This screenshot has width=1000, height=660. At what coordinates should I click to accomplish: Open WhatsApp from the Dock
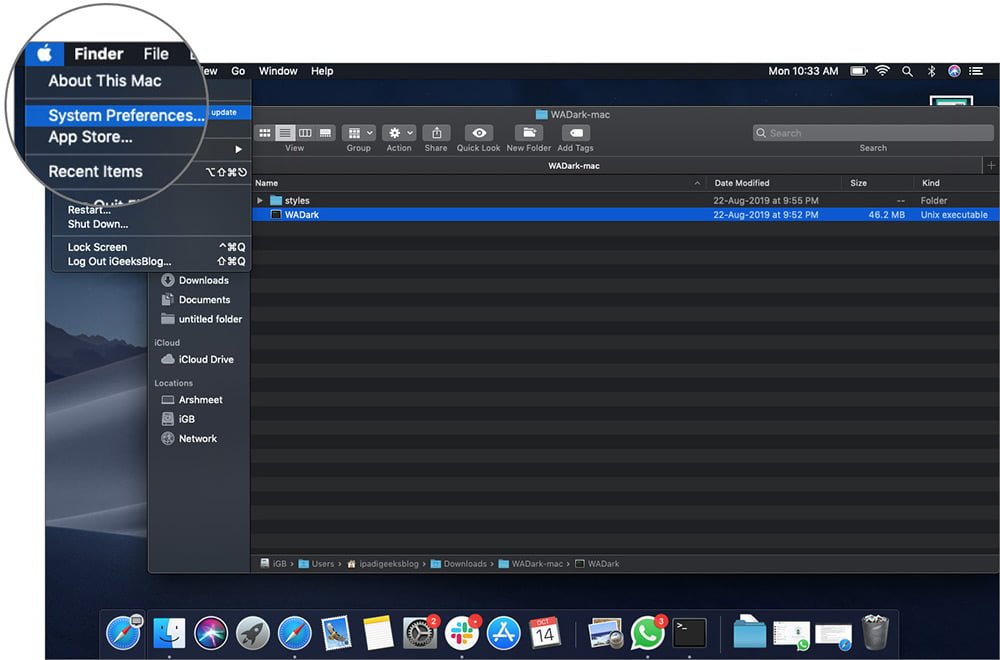tap(647, 634)
